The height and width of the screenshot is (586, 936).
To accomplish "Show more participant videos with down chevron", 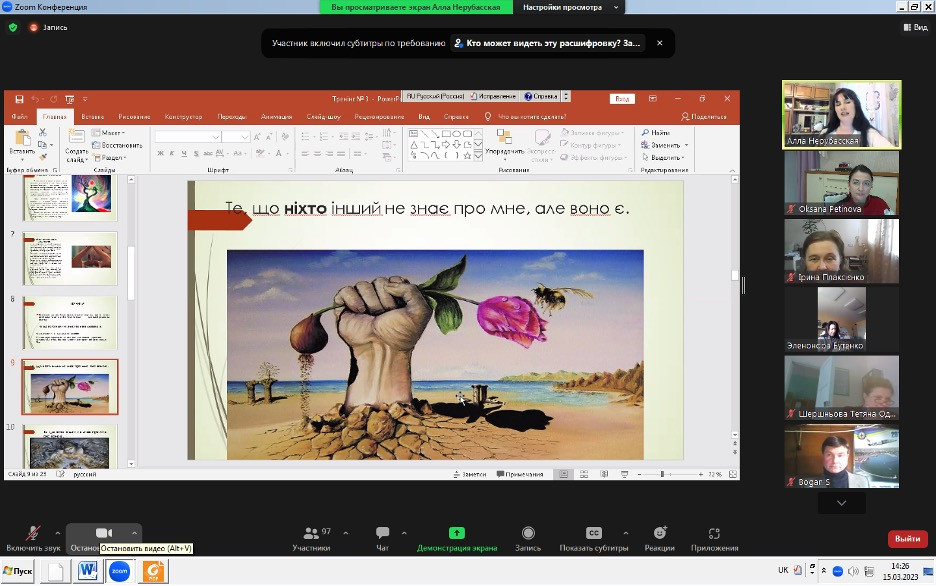I will point(842,503).
